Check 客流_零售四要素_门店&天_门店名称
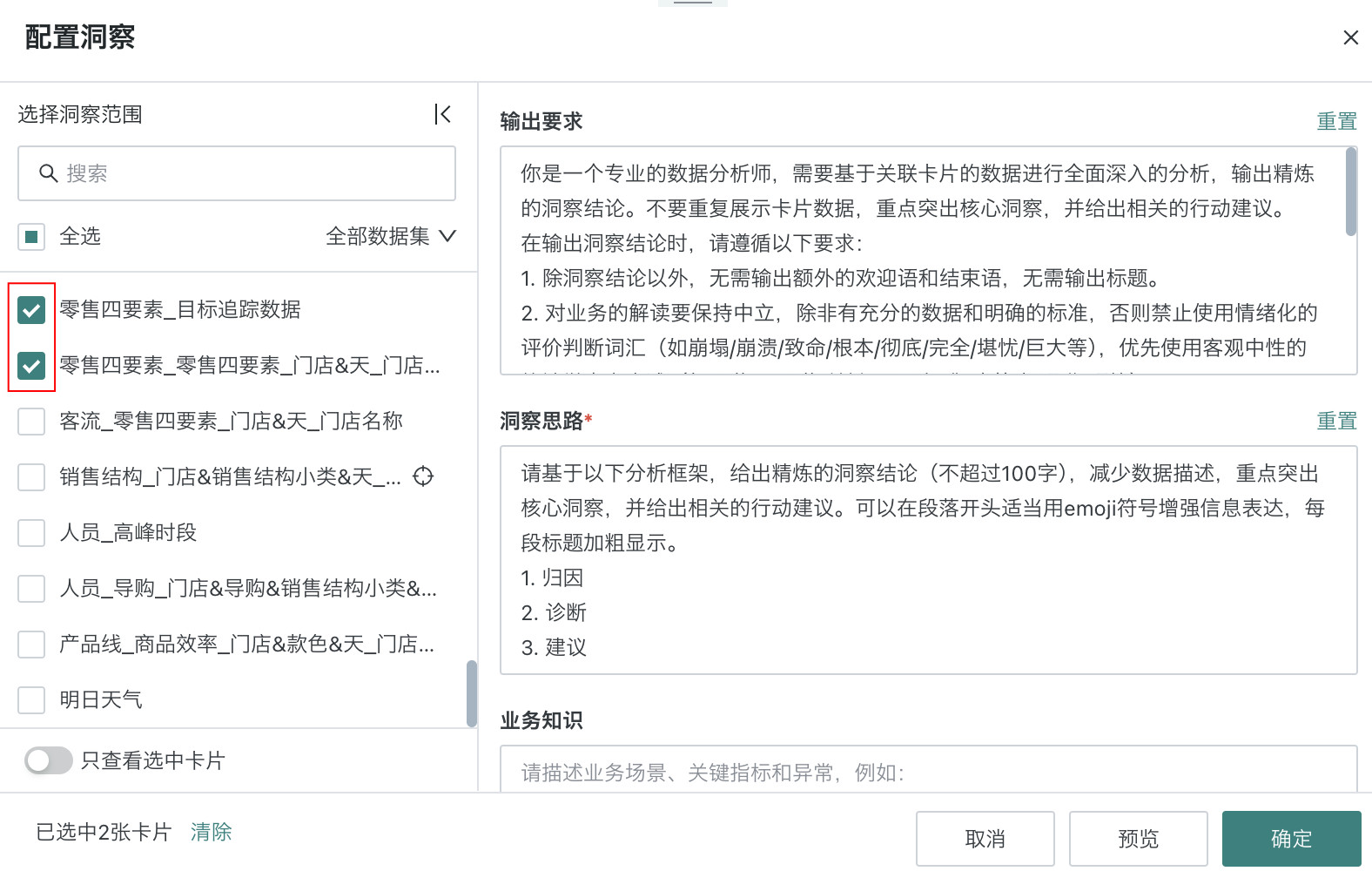The height and width of the screenshot is (871, 1372). (31, 421)
